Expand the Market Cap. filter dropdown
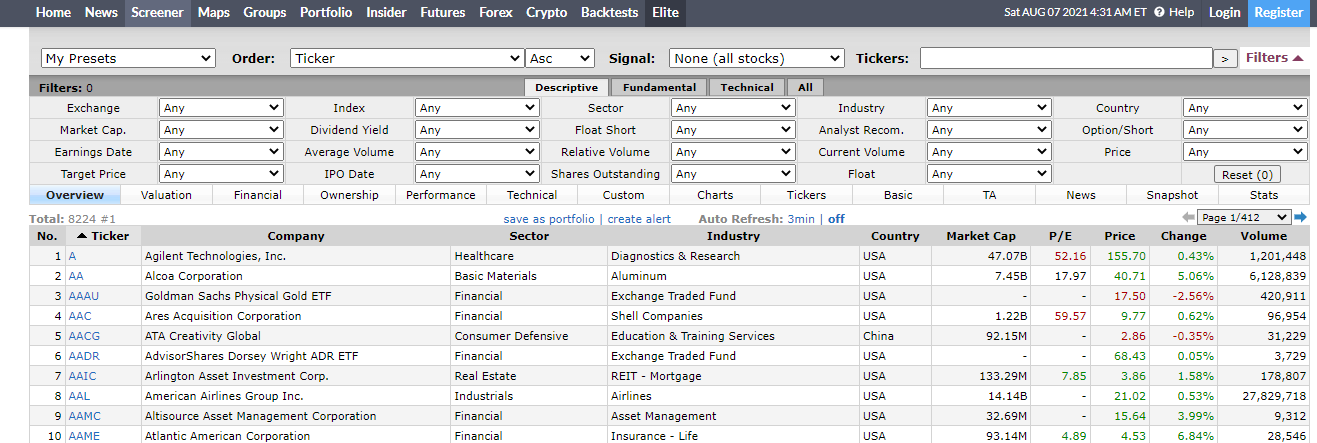1317x443 pixels. click(221, 130)
